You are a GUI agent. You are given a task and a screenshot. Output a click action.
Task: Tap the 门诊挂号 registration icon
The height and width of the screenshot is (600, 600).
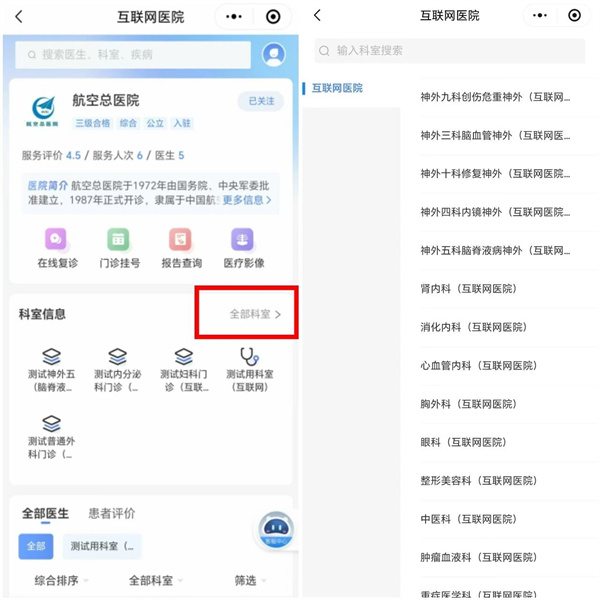point(119,240)
